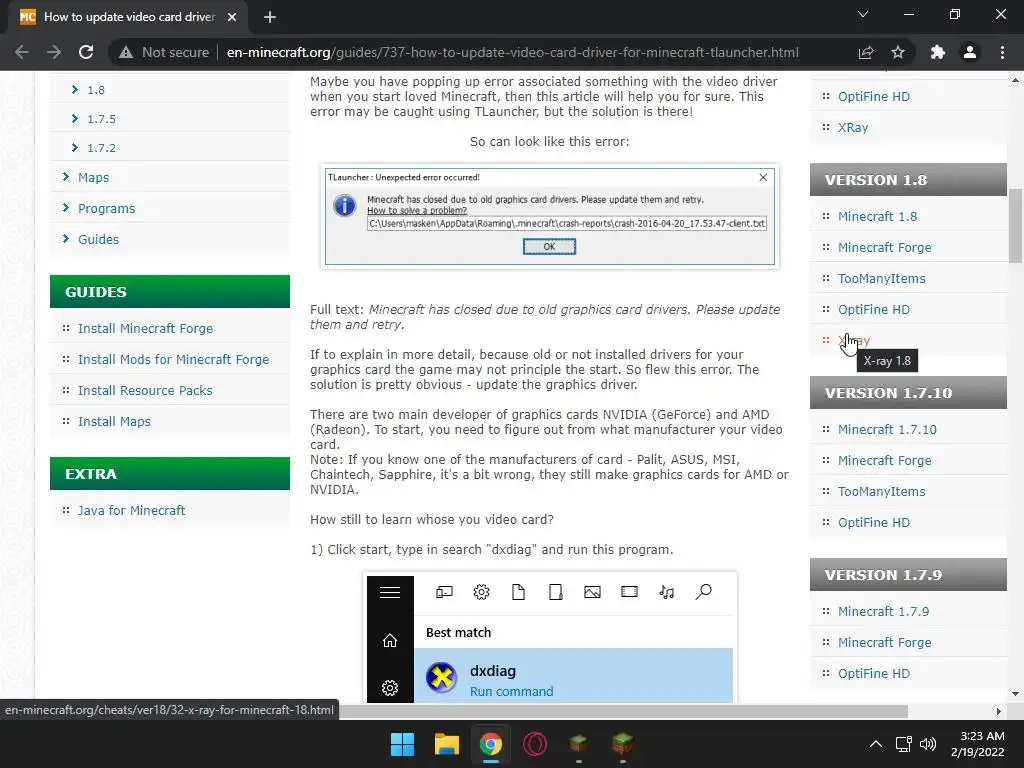The height and width of the screenshot is (768, 1024).
Task: Expand the 1.7.2 category in sidebar
Action: pyautogui.click(x=101, y=148)
